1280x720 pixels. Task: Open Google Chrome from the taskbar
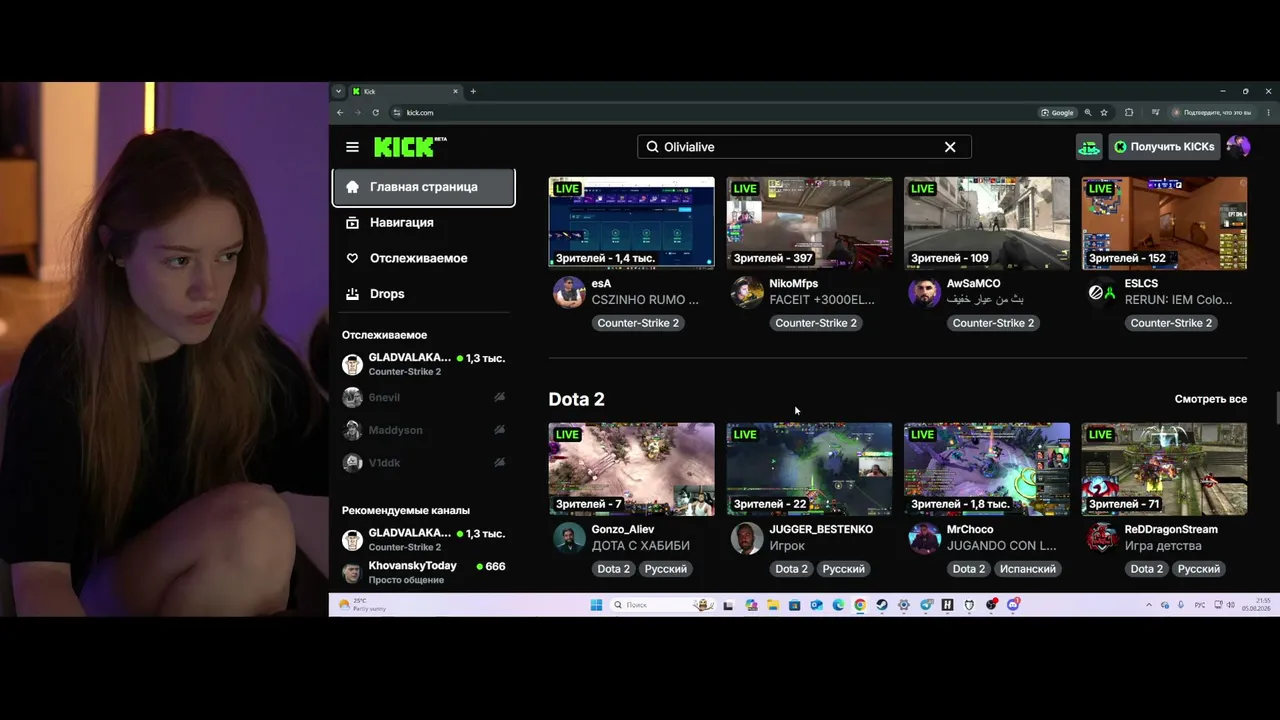coord(860,605)
